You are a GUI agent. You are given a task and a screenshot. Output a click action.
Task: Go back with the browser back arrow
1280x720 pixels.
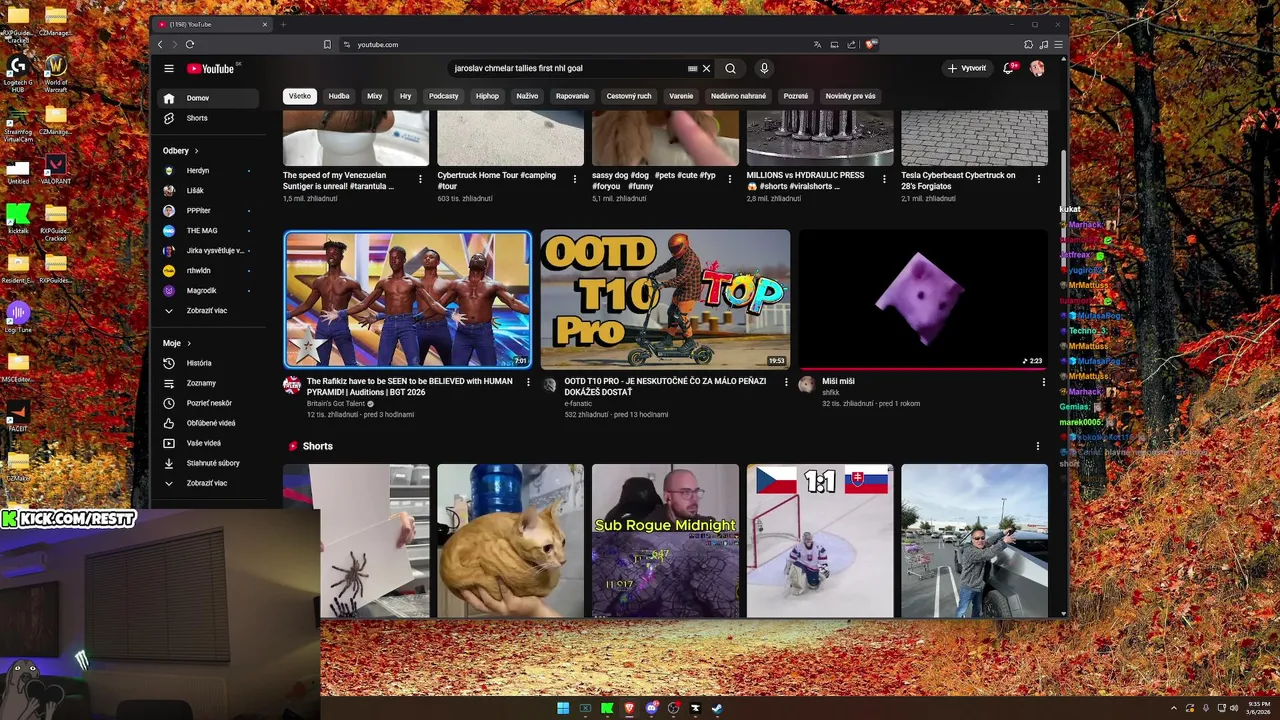click(160, 44)
